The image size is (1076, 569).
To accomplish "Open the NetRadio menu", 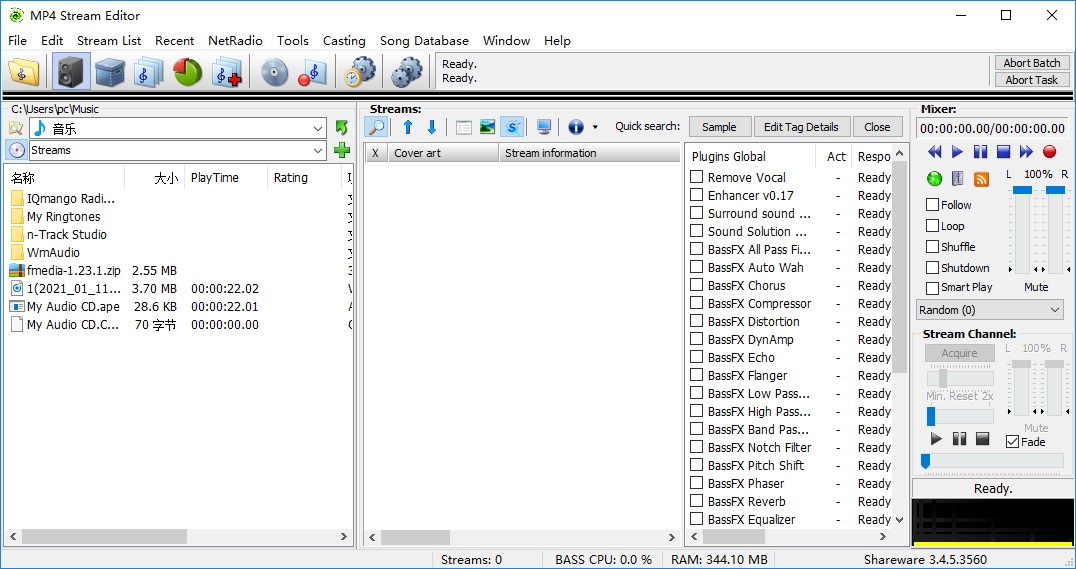I will [x=235, y=41].
